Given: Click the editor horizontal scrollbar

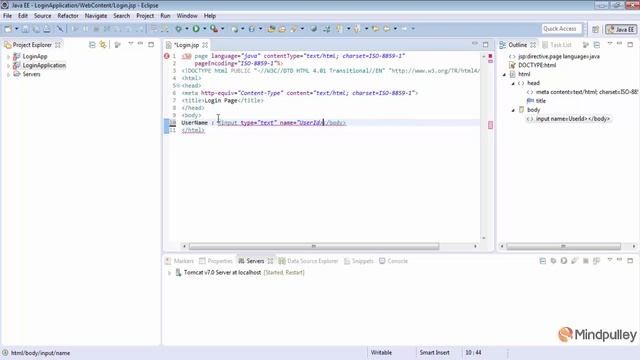Looking at the screenshot, I should tap(313, 247).
